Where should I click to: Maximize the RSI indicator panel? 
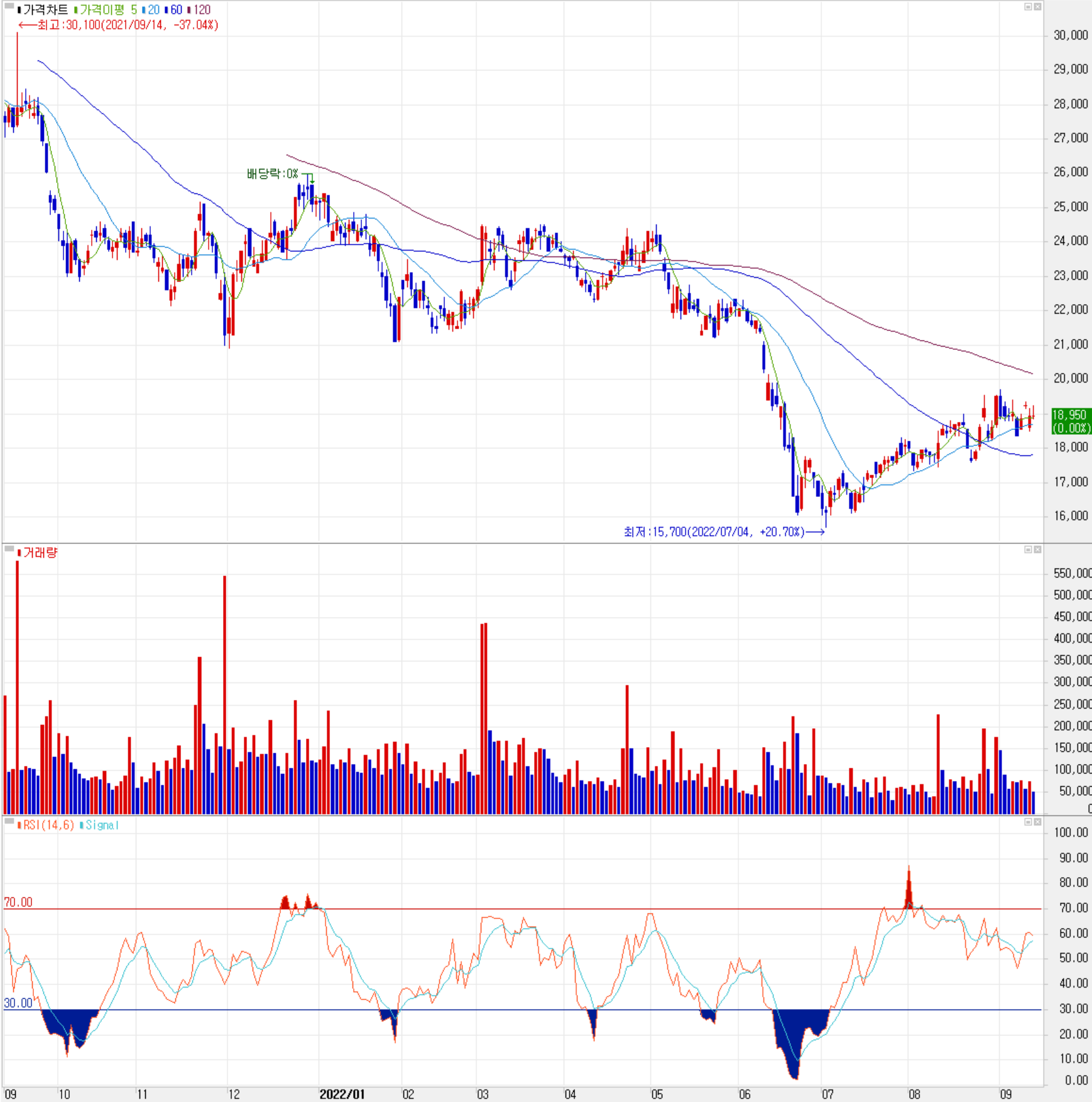tap(1029, 822)
